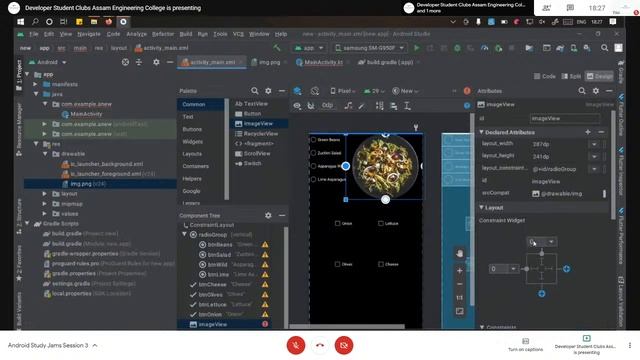Zoom to fit screen icon
The image size is (640, 360).
click(460, 311)
